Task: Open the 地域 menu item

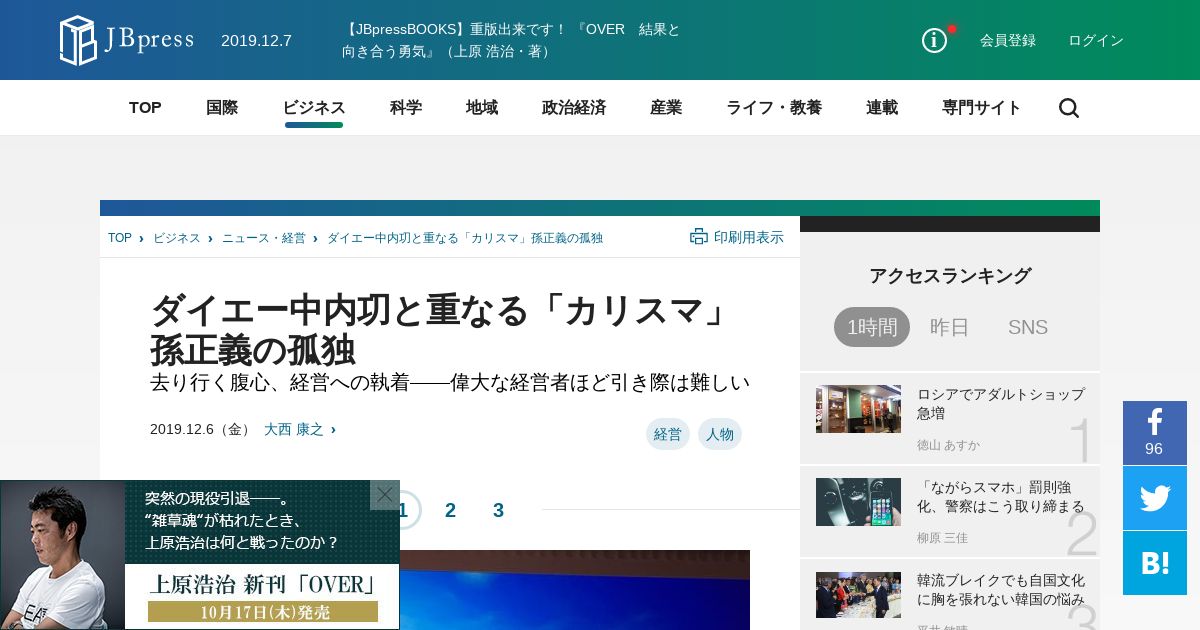Action: (482, 108)
